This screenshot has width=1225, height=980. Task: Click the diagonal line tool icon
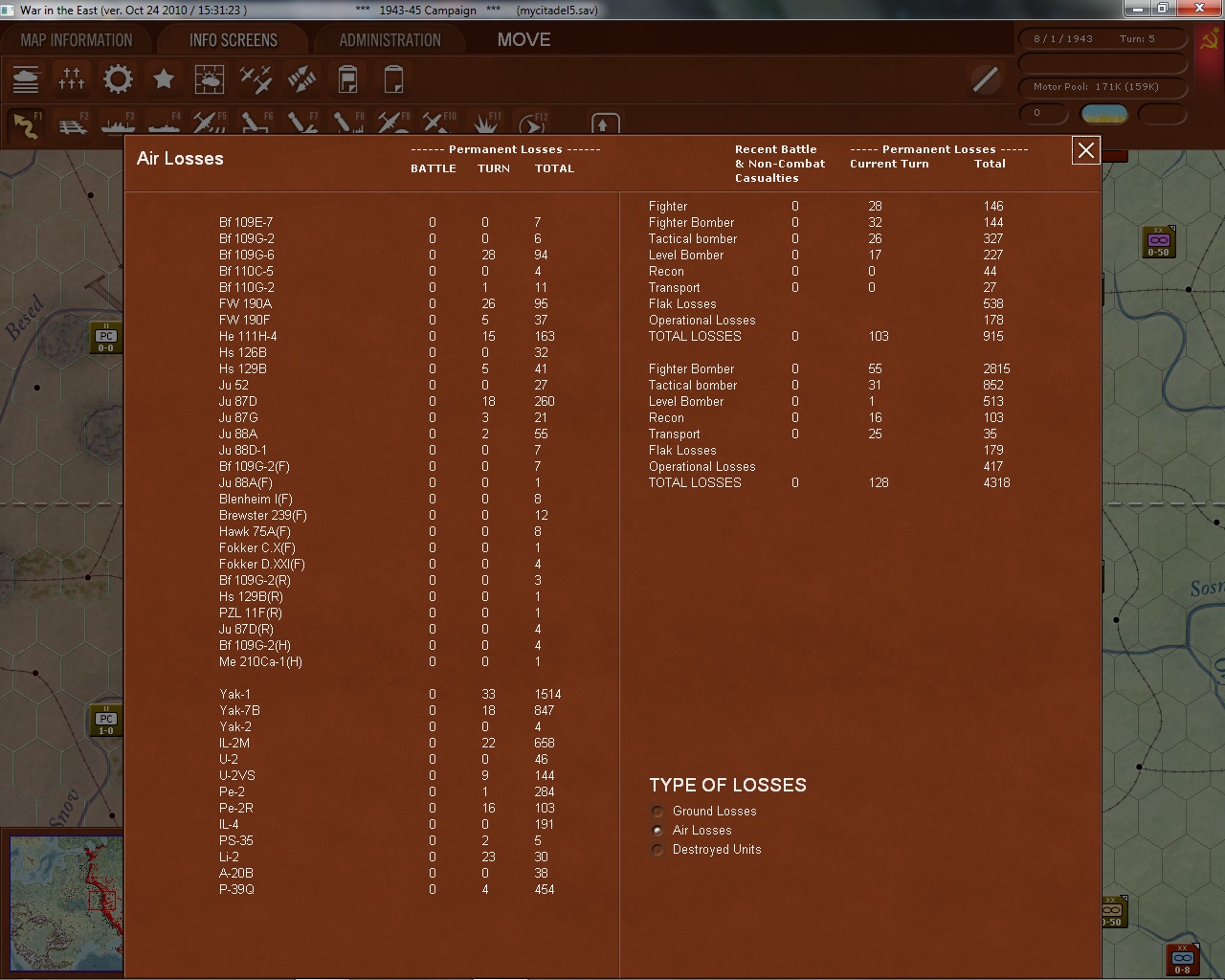[x=985, y=79]
